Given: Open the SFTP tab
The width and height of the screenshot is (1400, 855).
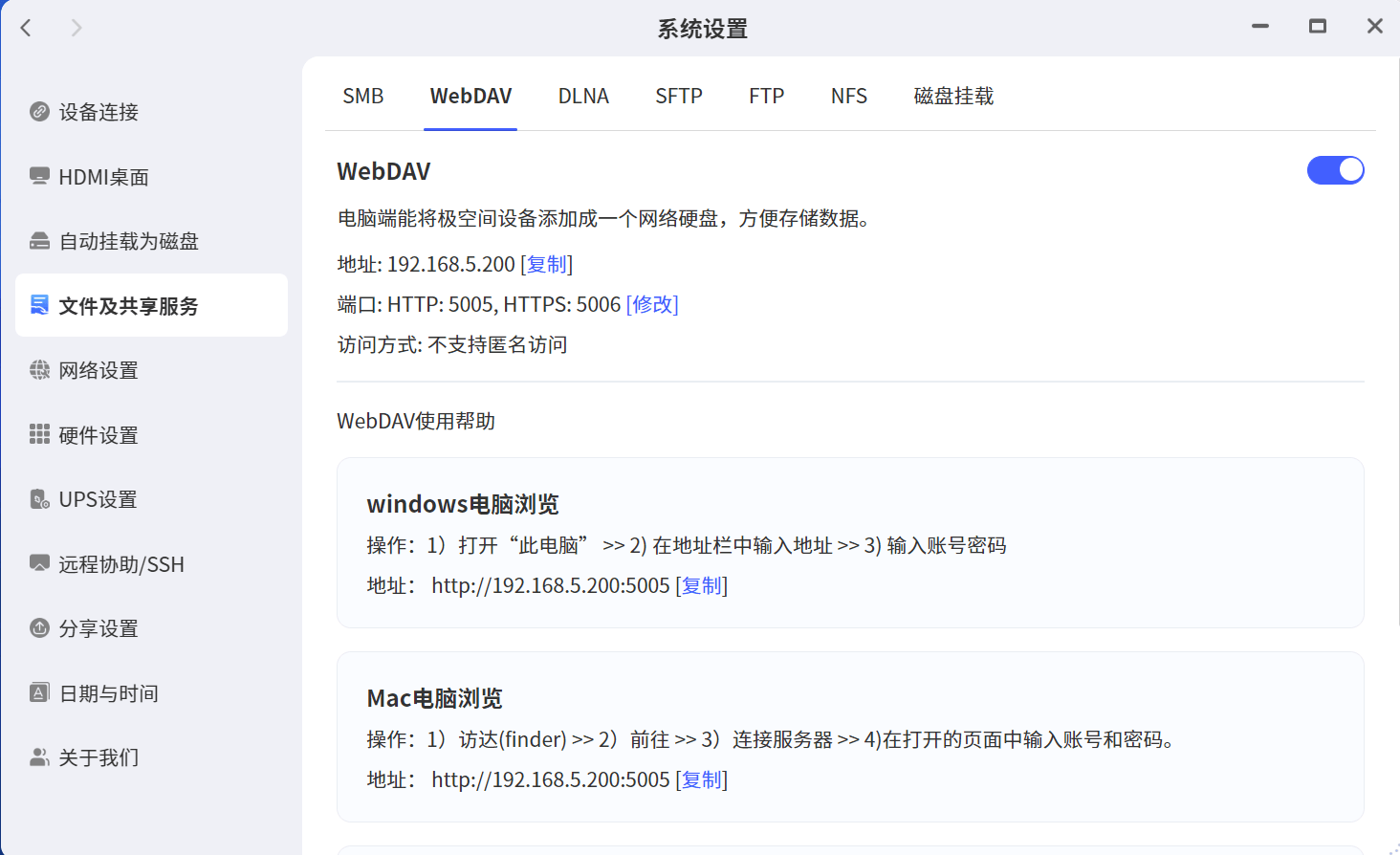Looking at the screenshot, I should [679, 97].
